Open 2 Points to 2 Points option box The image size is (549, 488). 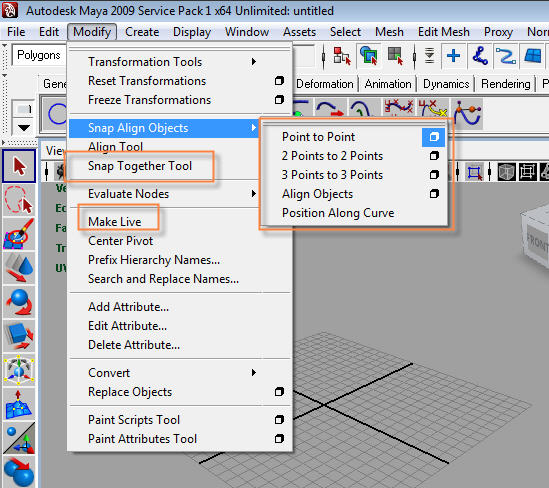(434, 156)
